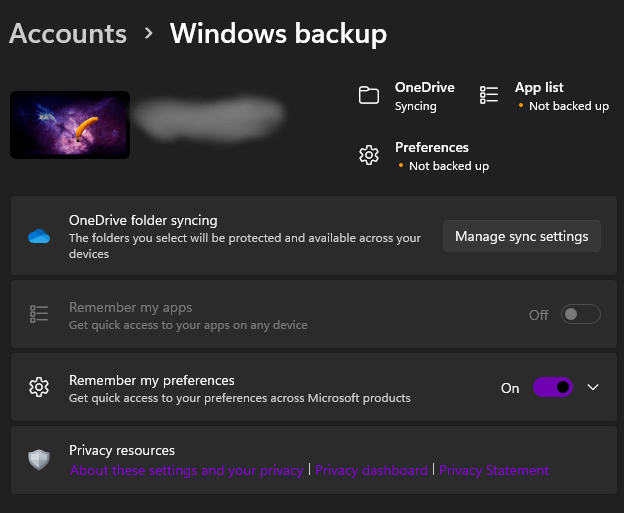Click the account profile picture thumbnail
The image size is (624, 513).
click(x=70, y=125)
